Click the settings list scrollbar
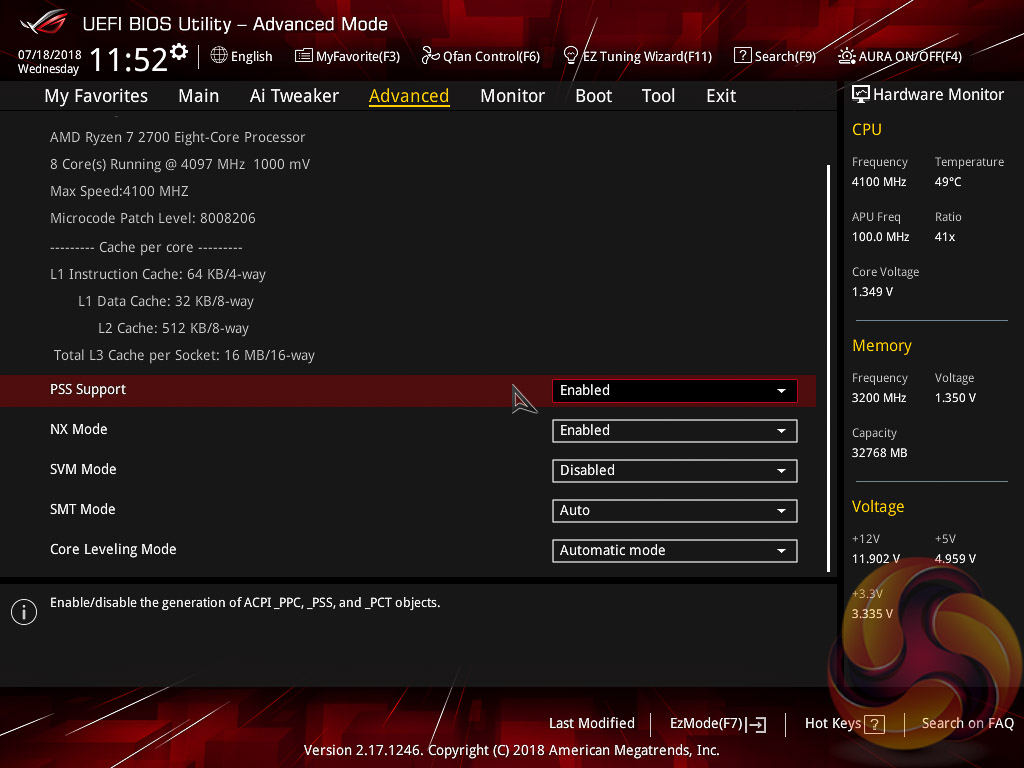The image size is (1024, 768). coord(829,368)
